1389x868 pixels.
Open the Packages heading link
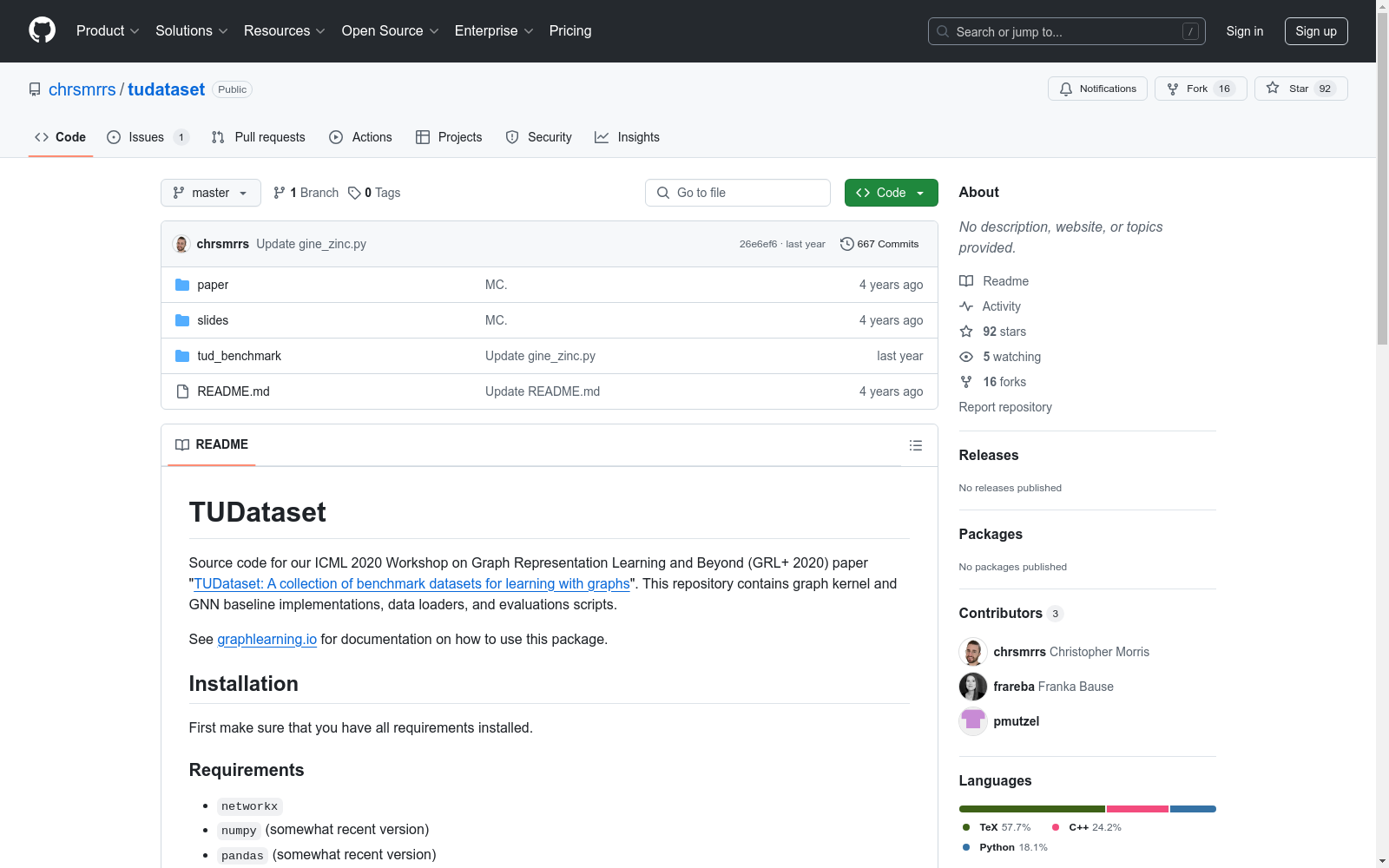coord(991,534)
